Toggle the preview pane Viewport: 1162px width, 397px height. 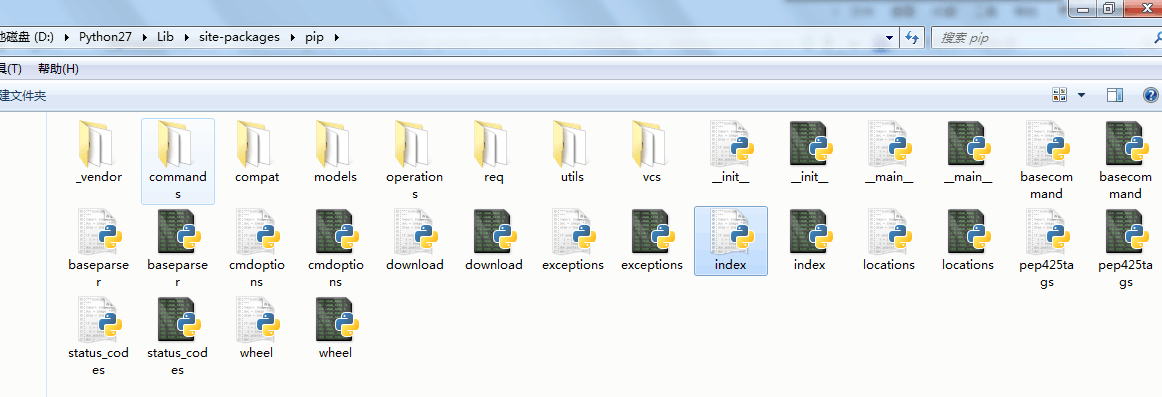pyautogui.click(x=1115, y=95)
